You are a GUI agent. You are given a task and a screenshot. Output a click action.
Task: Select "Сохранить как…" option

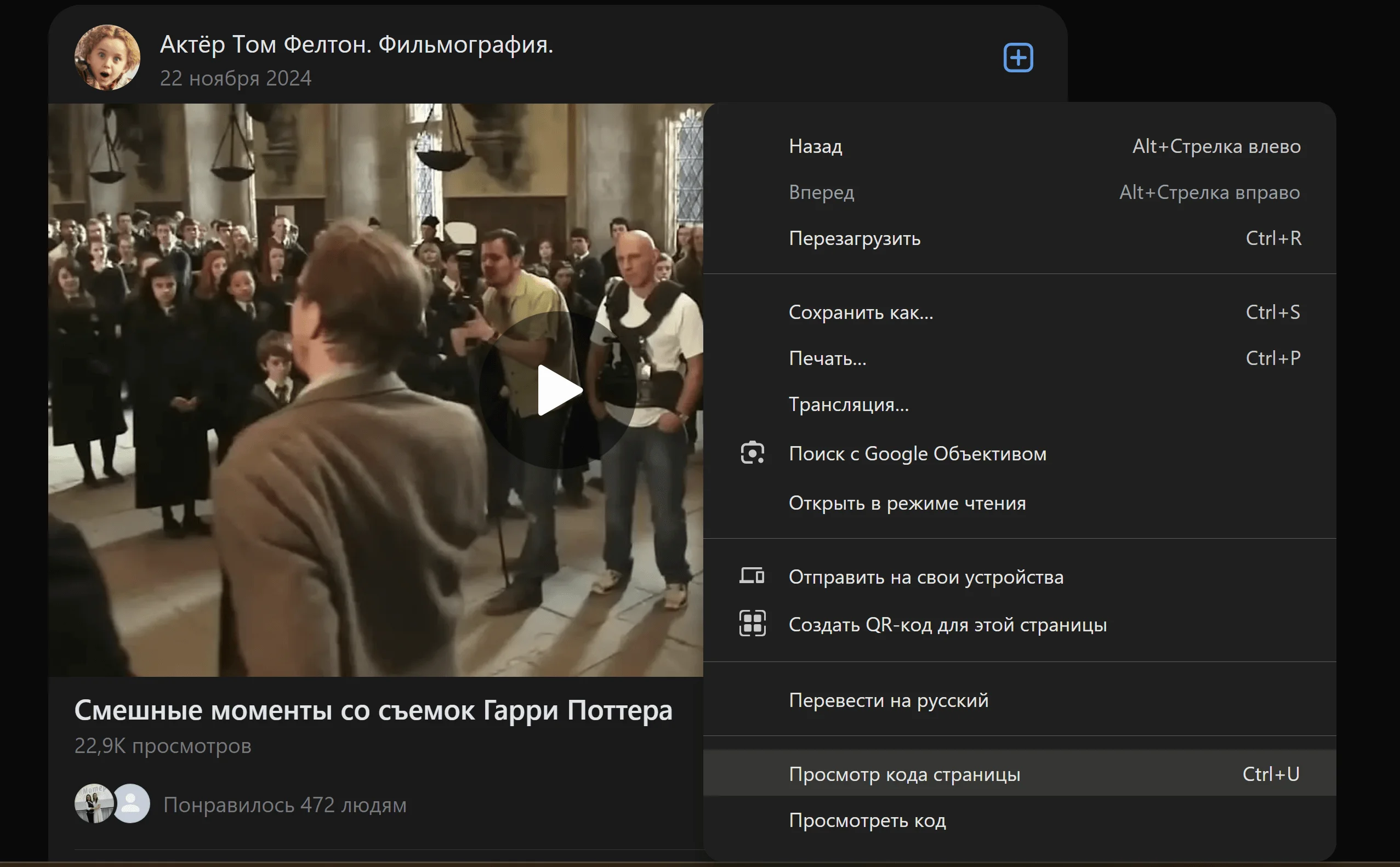point(860,312)
